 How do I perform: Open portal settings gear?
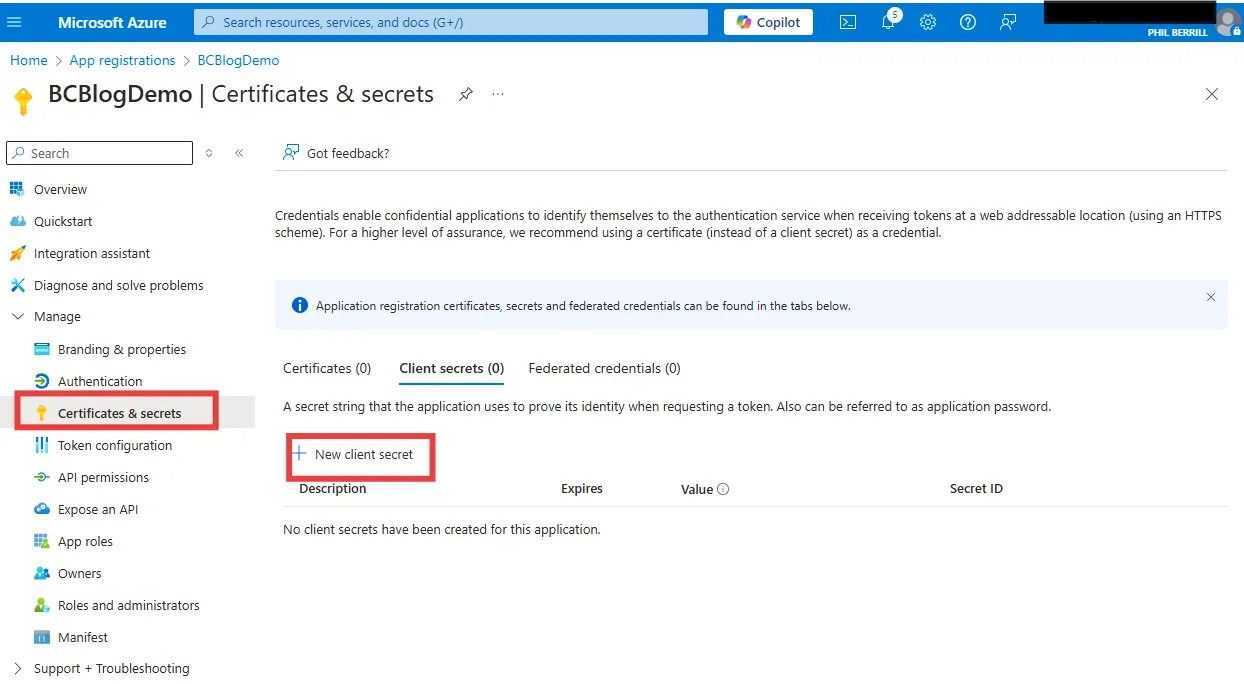[928, 22]
